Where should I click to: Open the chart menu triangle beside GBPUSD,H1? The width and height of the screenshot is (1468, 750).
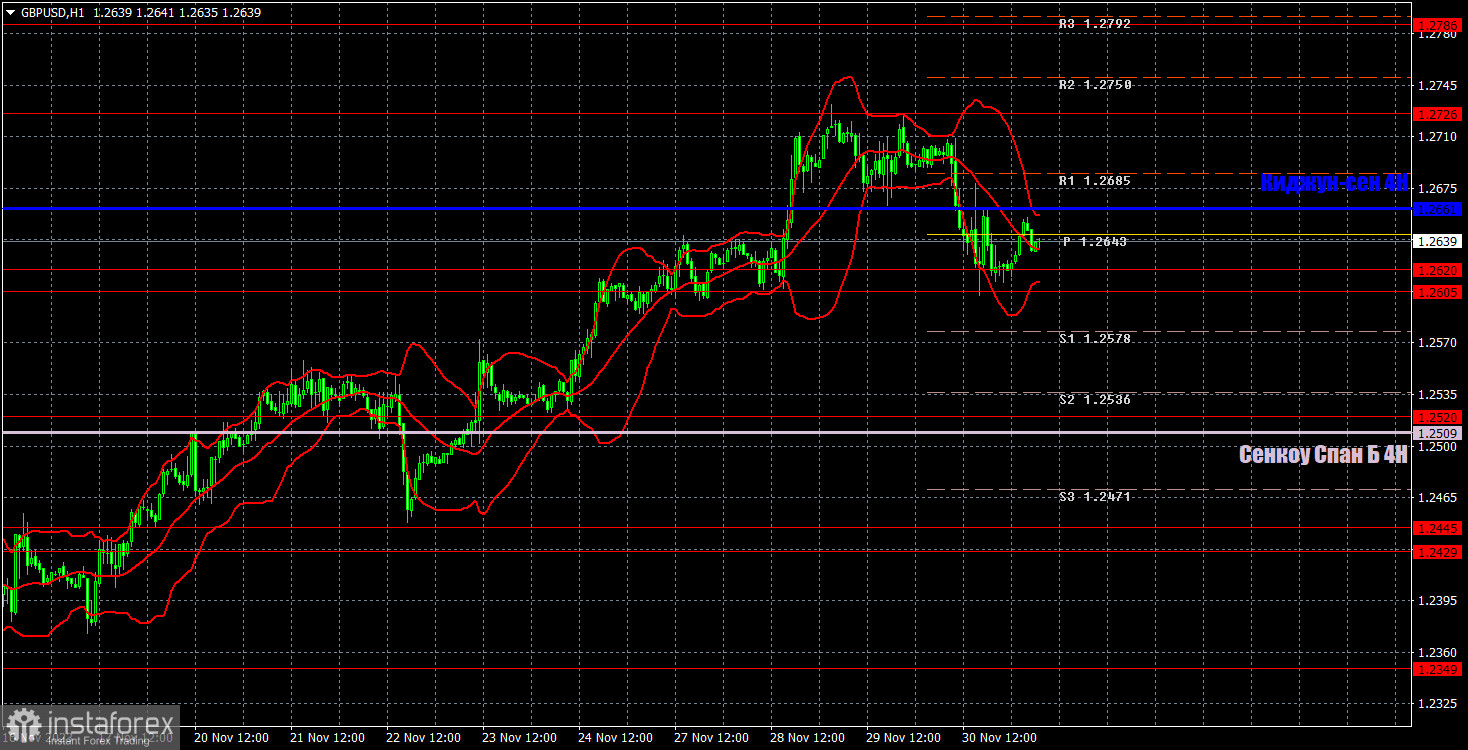(11, 13)
